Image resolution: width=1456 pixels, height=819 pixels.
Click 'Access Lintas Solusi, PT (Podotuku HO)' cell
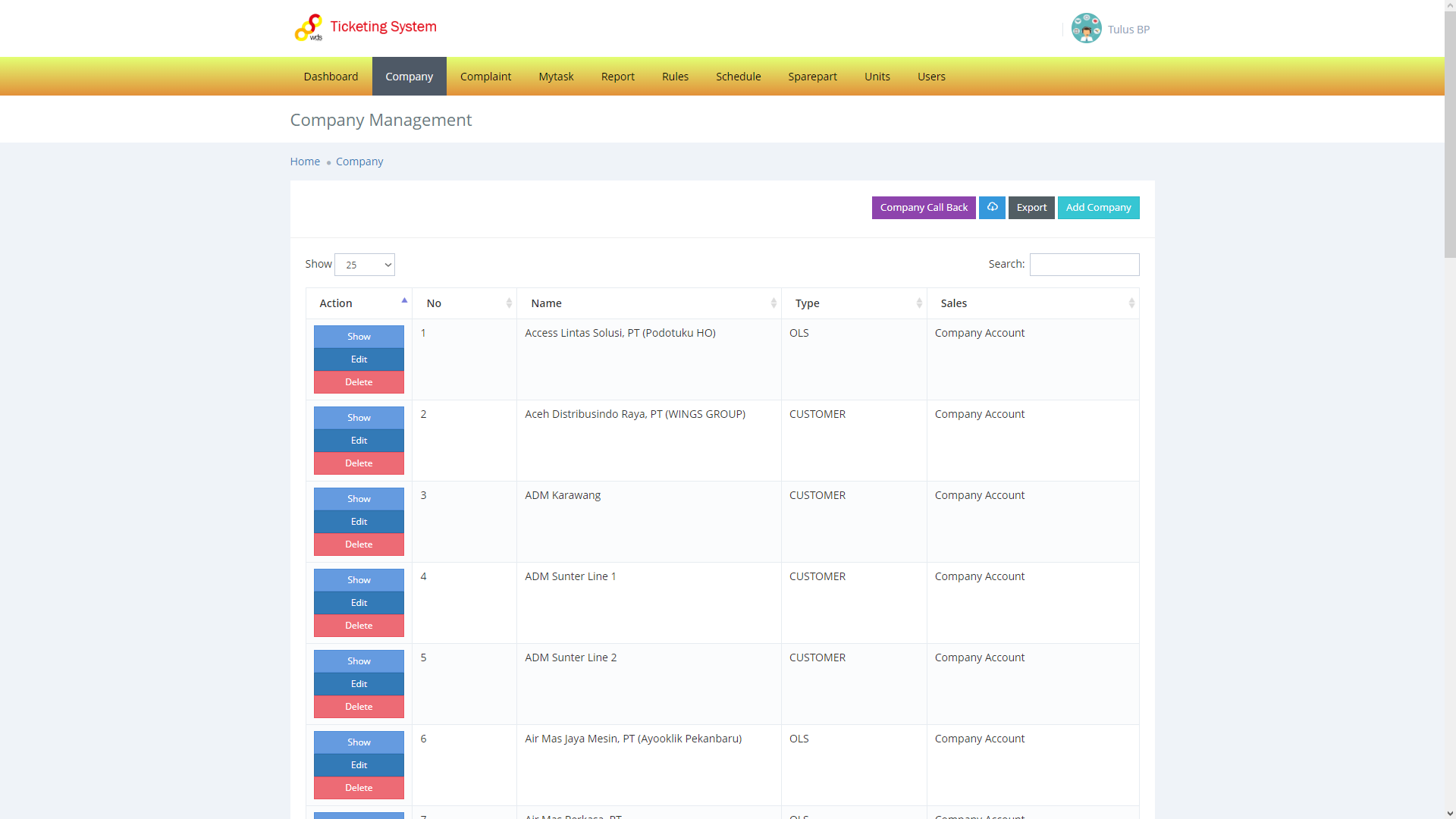tap(649, 359)
